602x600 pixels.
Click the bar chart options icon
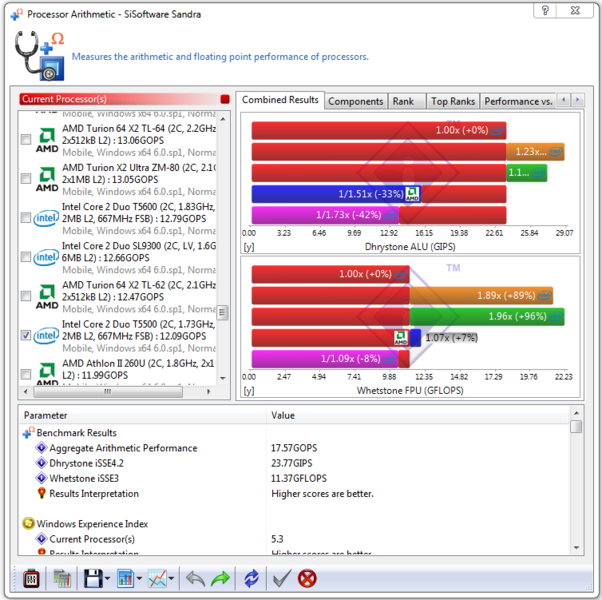pos(125,579)
